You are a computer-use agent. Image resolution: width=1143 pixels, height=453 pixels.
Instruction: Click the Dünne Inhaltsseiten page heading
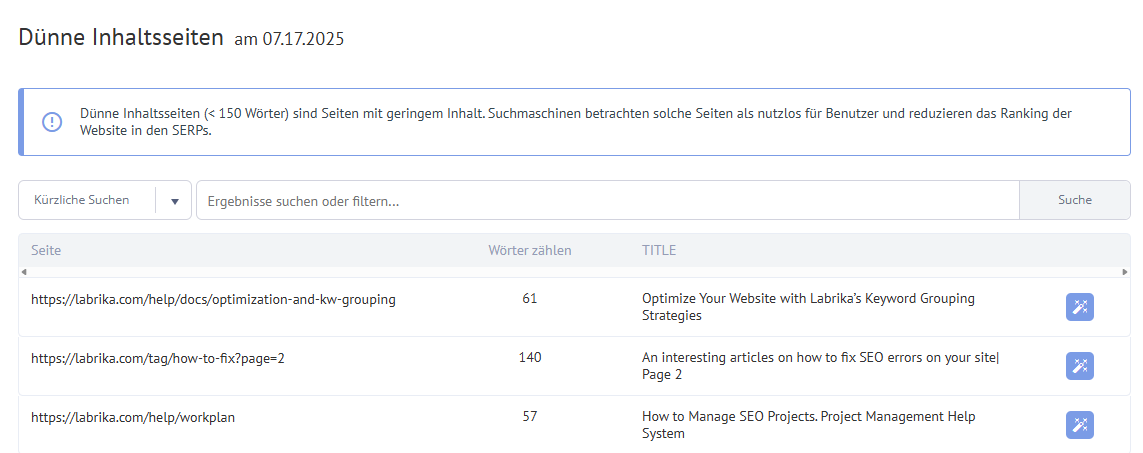click(121, 37)
